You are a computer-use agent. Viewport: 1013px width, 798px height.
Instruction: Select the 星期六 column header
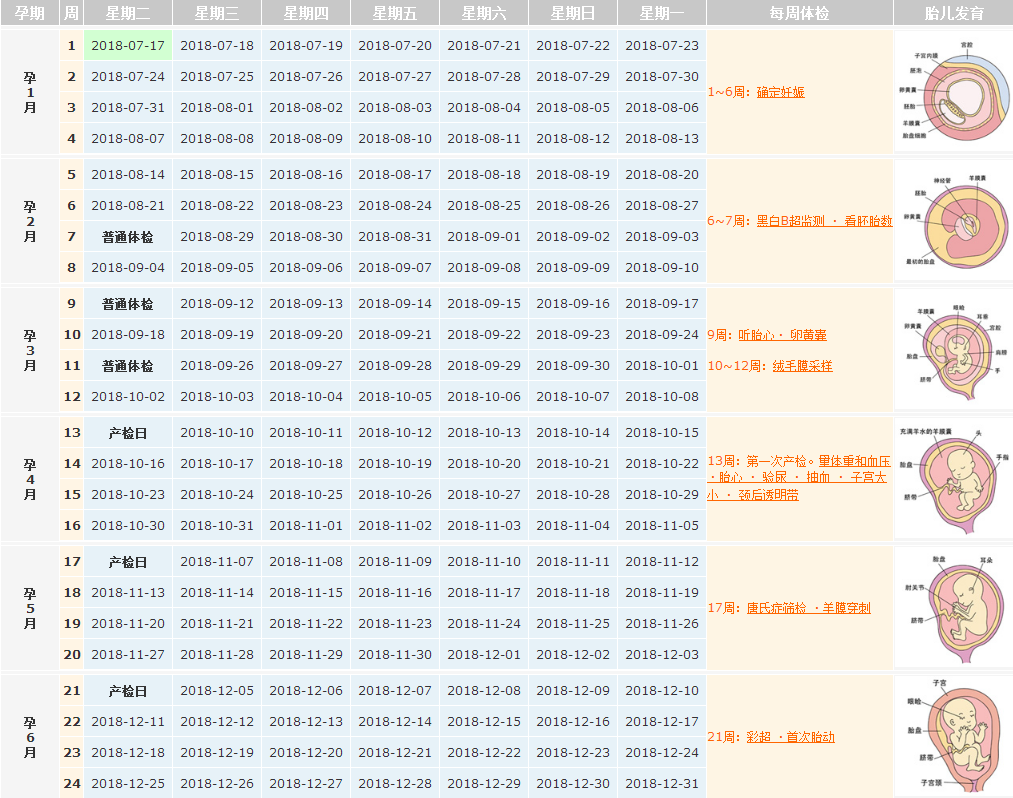click(x=482, y=12)
